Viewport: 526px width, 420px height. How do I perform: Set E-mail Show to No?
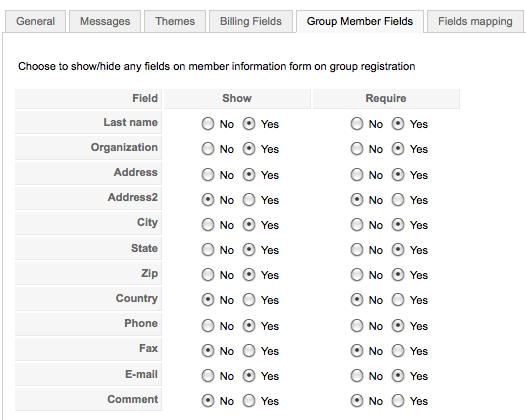pyautogui.click(x=208, y=376)
